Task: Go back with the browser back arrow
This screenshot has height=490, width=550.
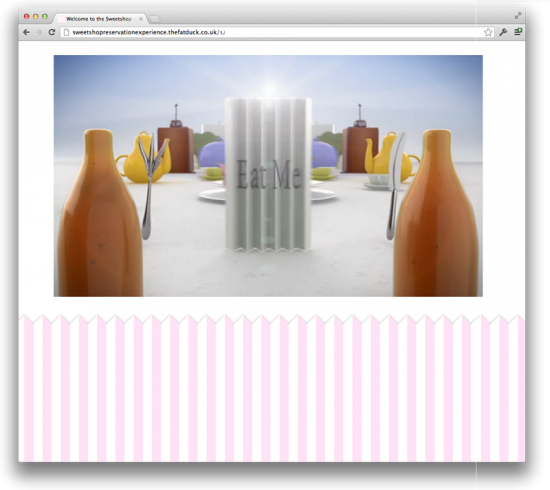Action: pyautogui.click(x=26, y=32)
